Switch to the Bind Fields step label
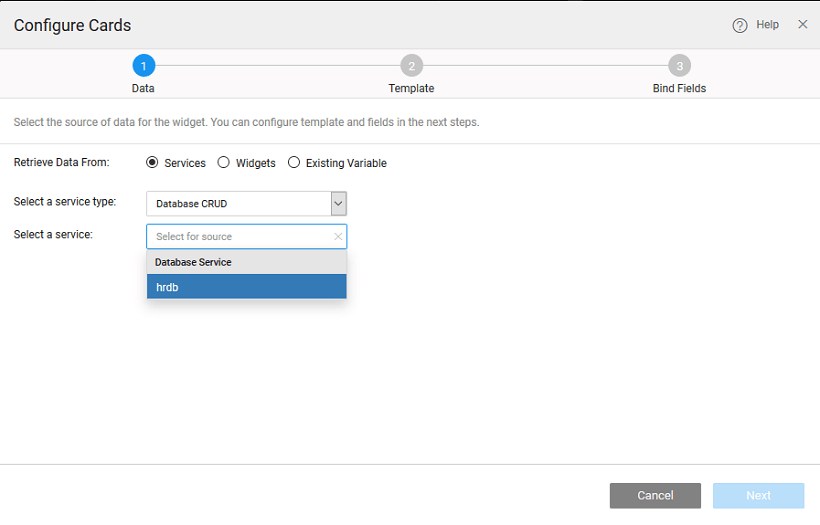 pyautogui.click(x=679, y=88)
